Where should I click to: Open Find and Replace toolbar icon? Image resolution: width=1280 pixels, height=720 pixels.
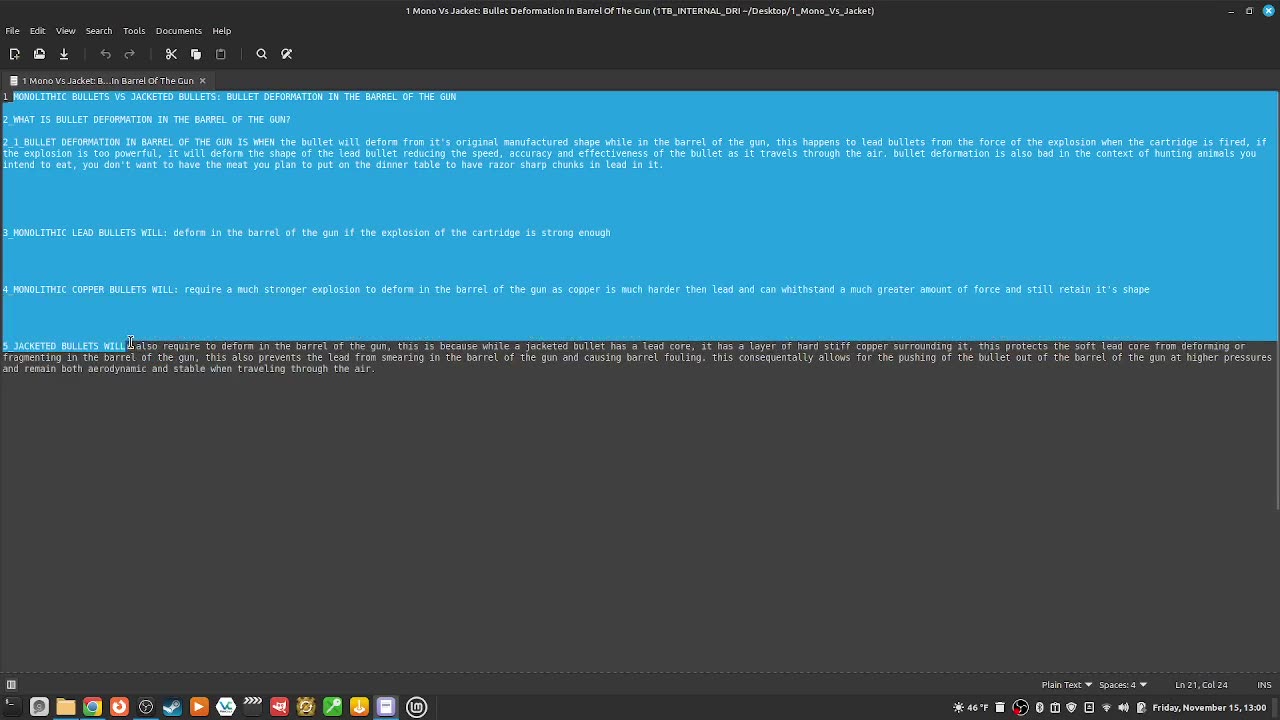tap(287, 54)
